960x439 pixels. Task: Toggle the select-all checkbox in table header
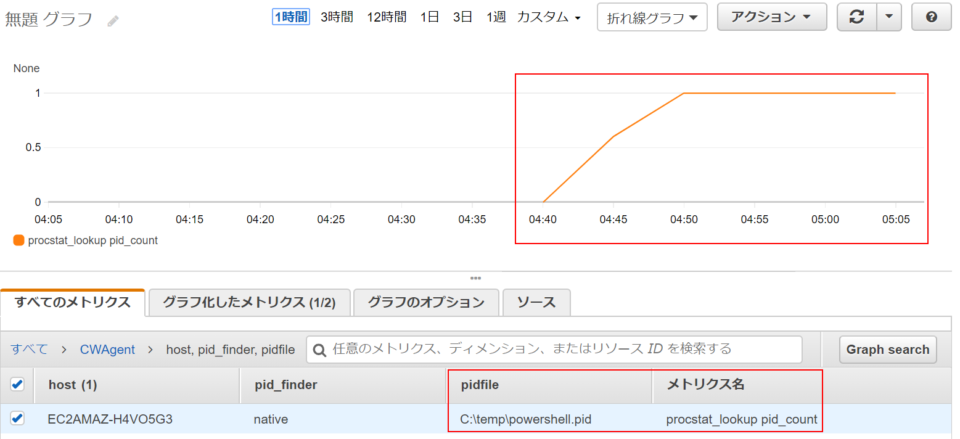coord(18,385)
